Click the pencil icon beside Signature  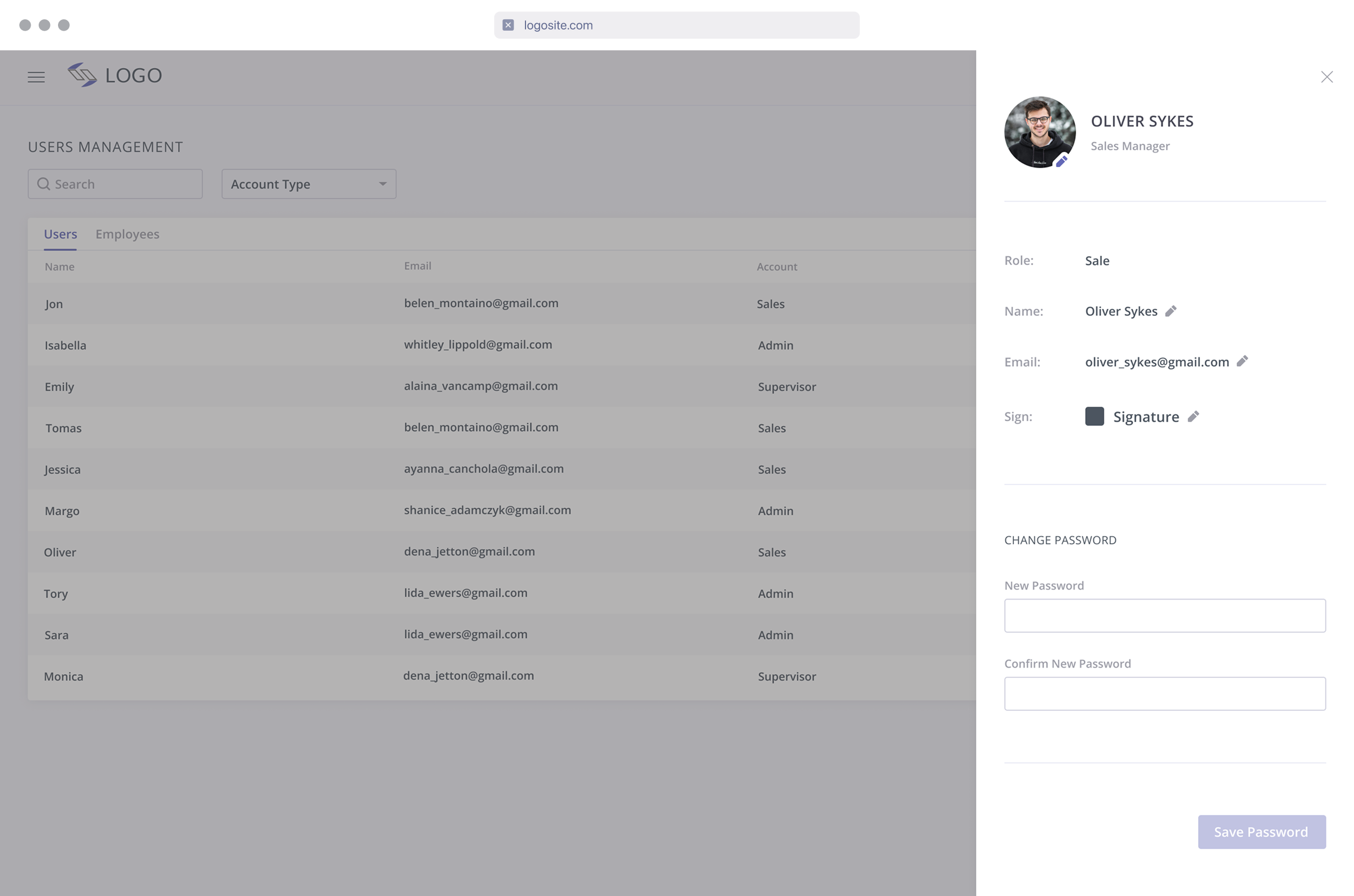click(x=1193, y=416)
